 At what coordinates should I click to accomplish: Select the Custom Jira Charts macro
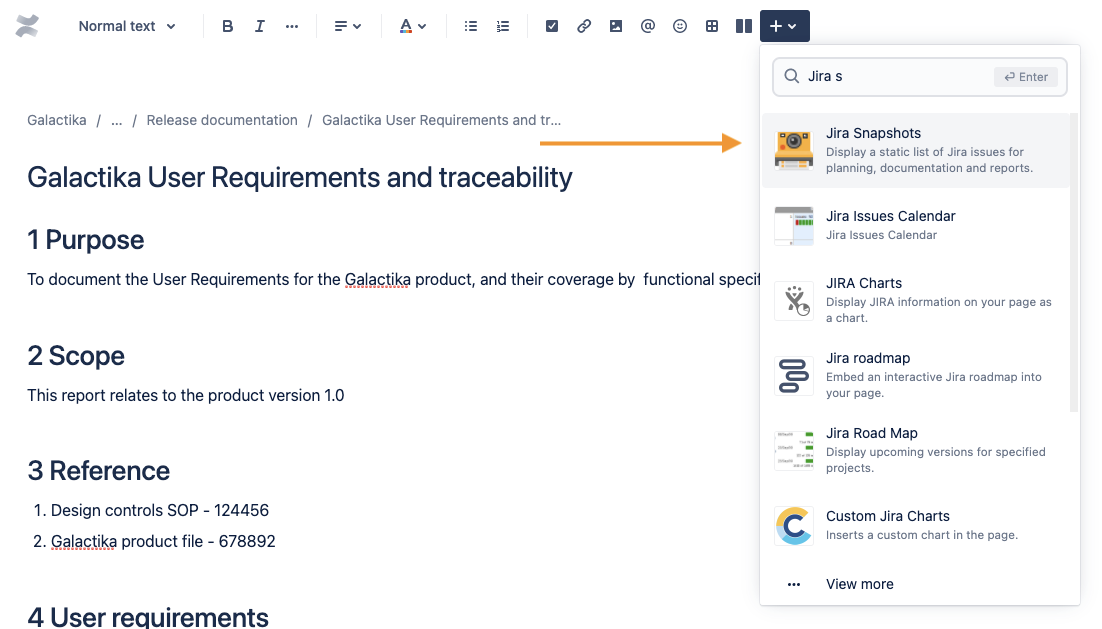915,525
